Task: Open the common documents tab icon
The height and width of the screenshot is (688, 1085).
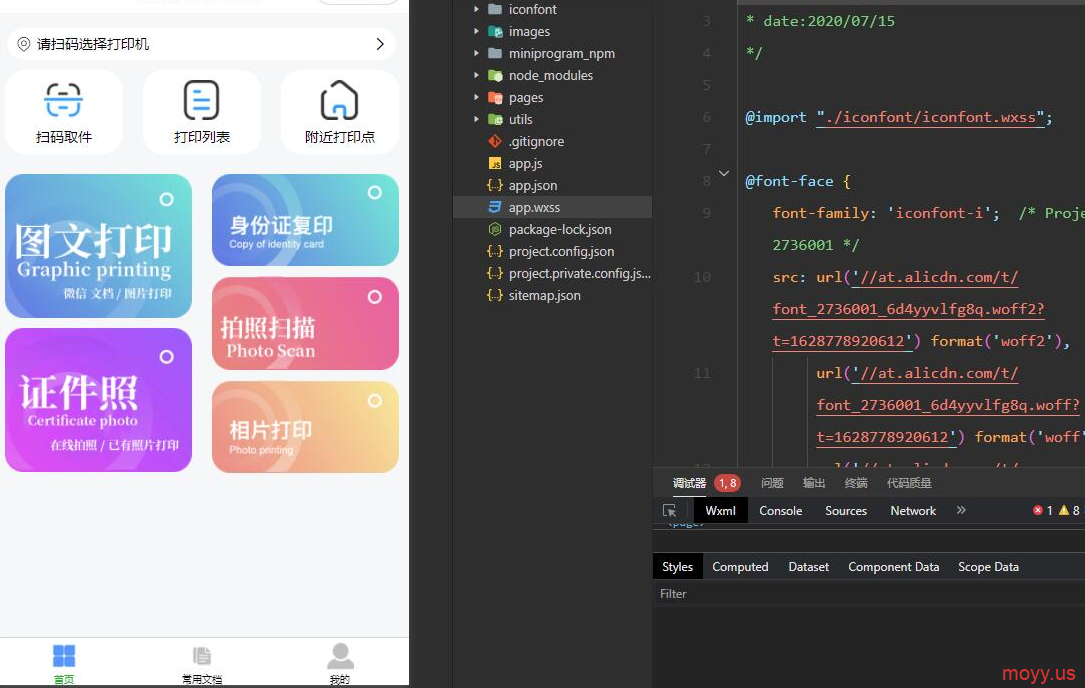Action: pyautogui.click(x=202, y=657)
